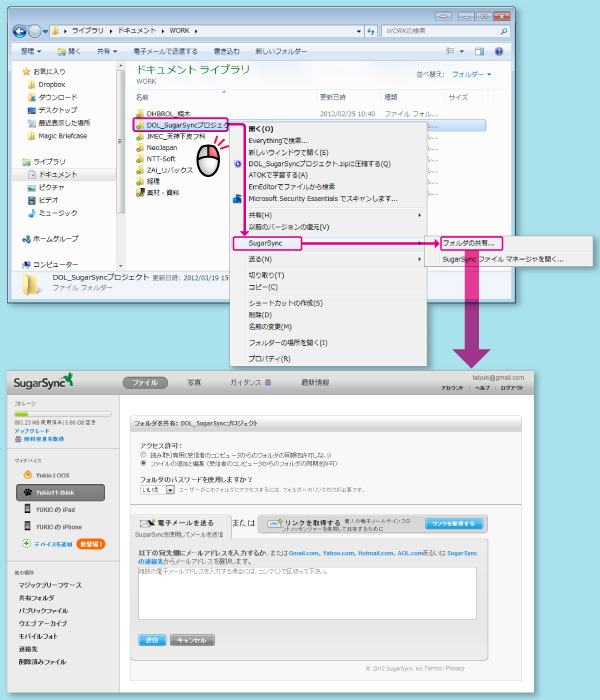Select the 読み取り専用 radio button
The image size is (600, 700).
pos(143,455)
